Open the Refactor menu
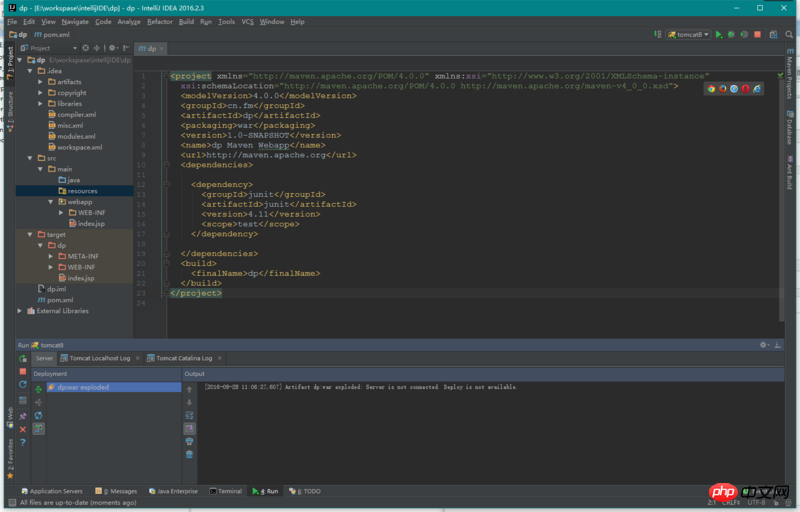Viewport: 800px width, 512px height. click(159, 21)
